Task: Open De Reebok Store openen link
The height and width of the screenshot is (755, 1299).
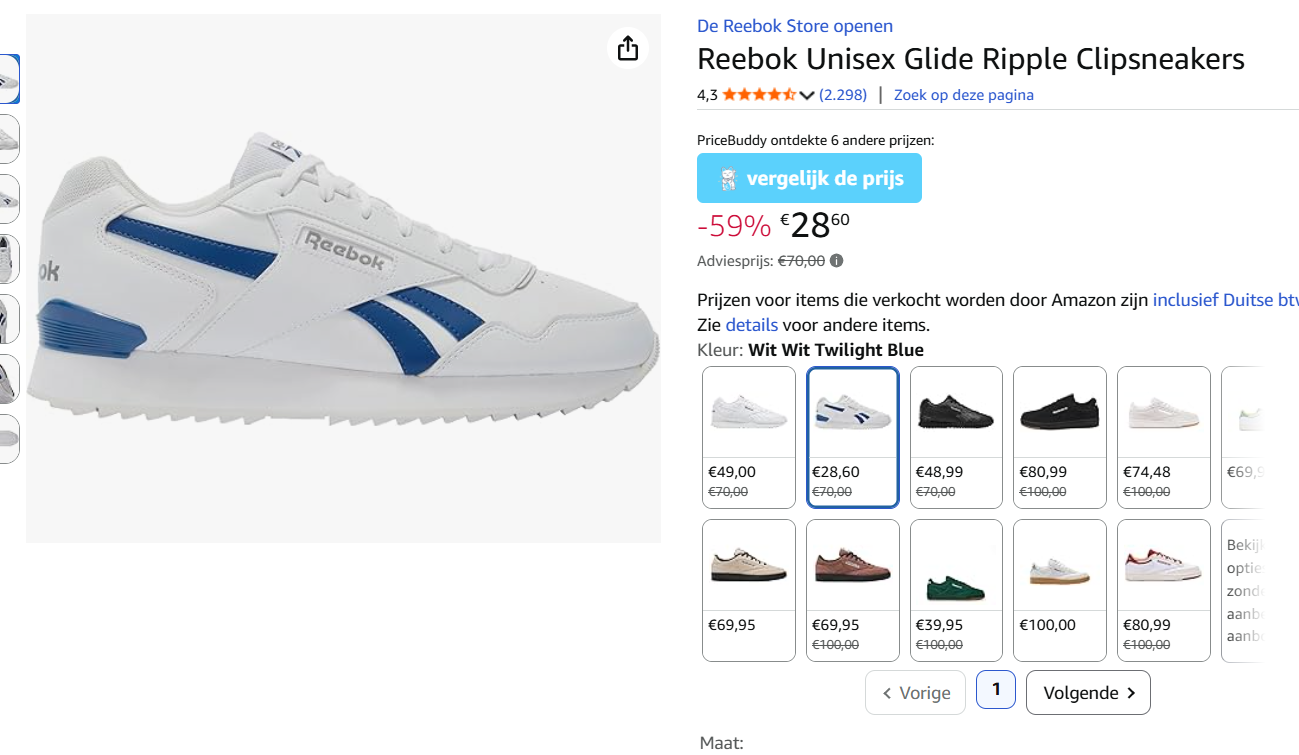Action: [794, 25]
